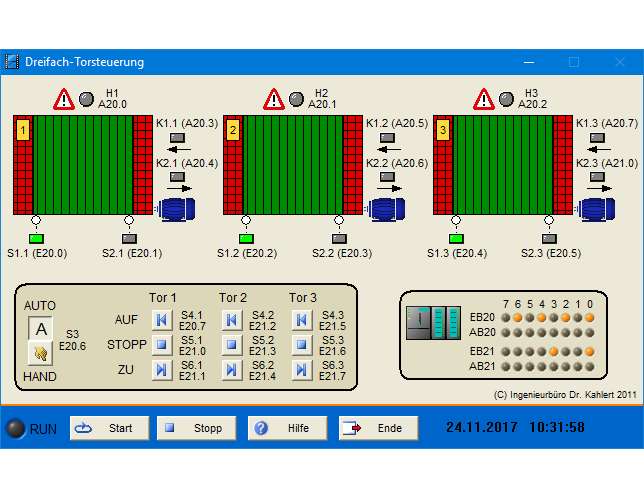This screenshot has width=644, height=495.
Task: Click contactor K2.3 (A21.0) indicator
Action: (x=597, y=177)
